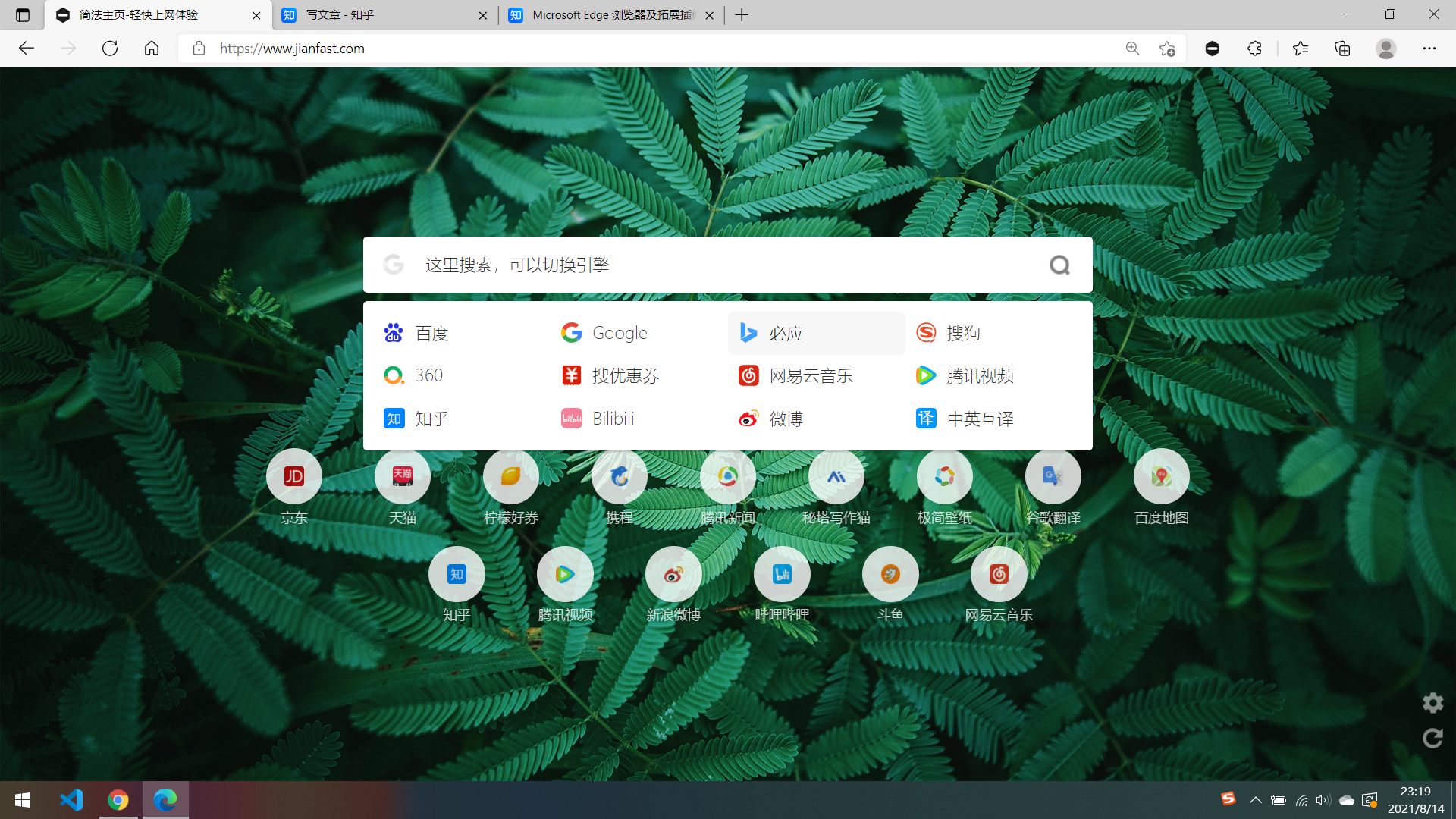Open page settings gear icon

point(1432,703)
